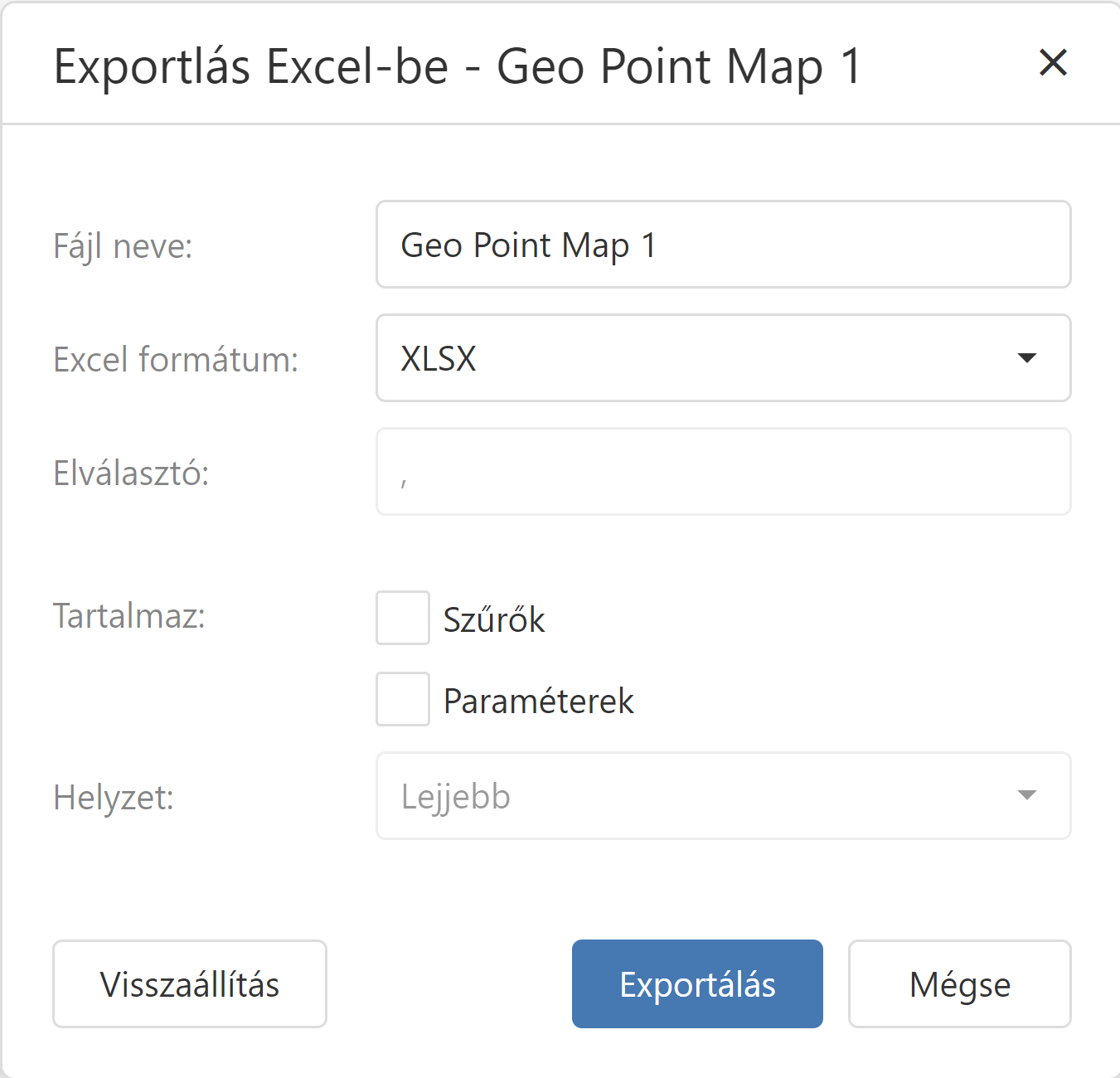Click the Helyzet label
This screenshot has width=1120, height=1078.
point(114,798)
